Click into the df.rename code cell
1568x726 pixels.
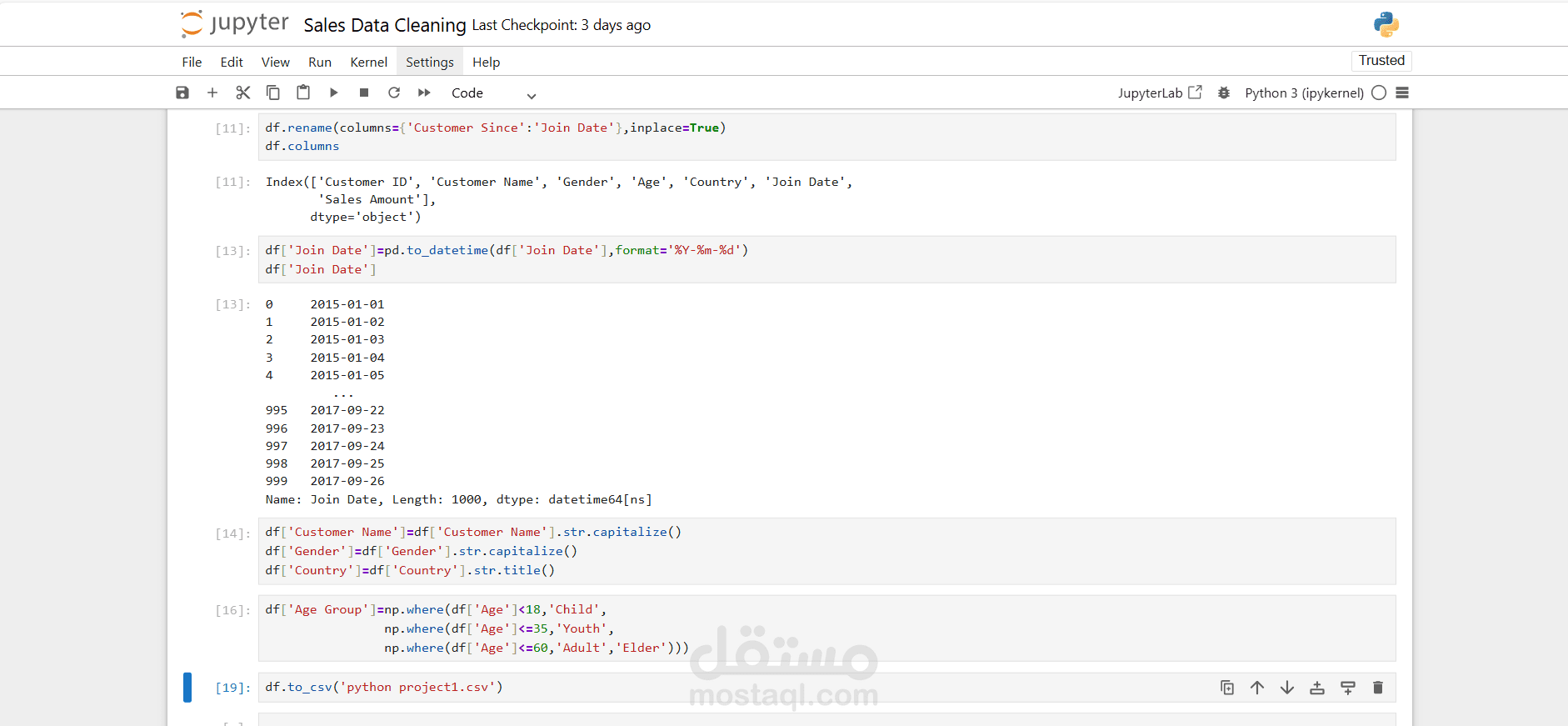826,137
